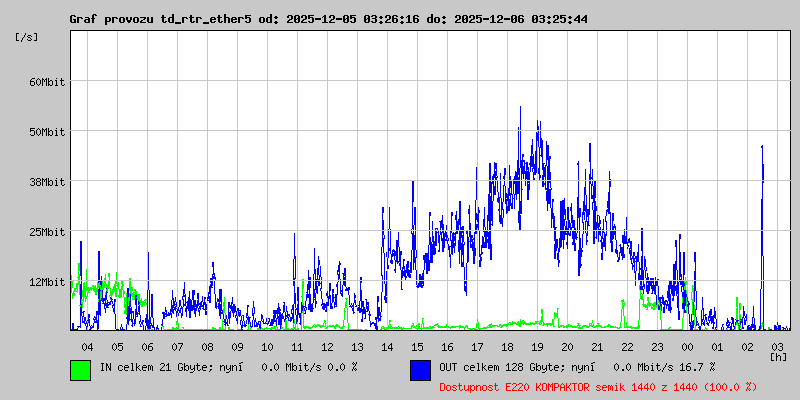
Task: Click the red 'Dostupnost E220 KOMPAKTOR' status line
Action: [x=598, y=387]
